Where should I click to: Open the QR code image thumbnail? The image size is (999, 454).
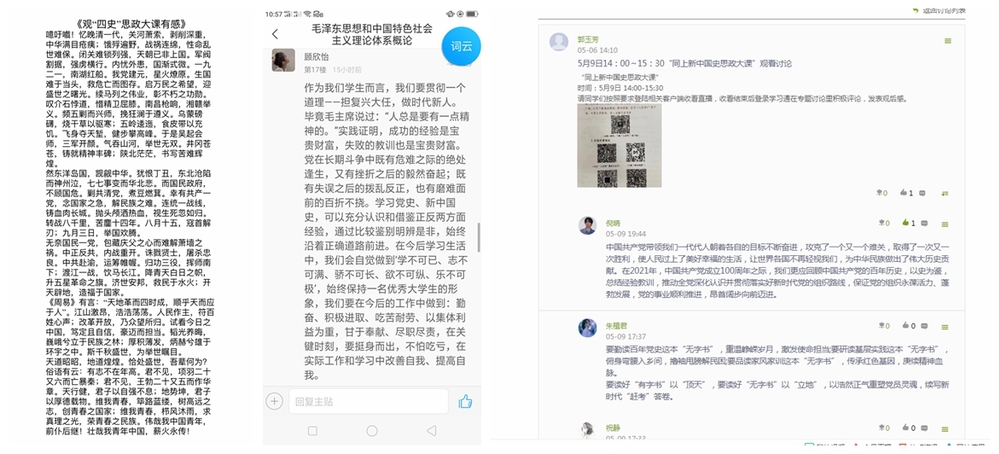click(619, 146)
